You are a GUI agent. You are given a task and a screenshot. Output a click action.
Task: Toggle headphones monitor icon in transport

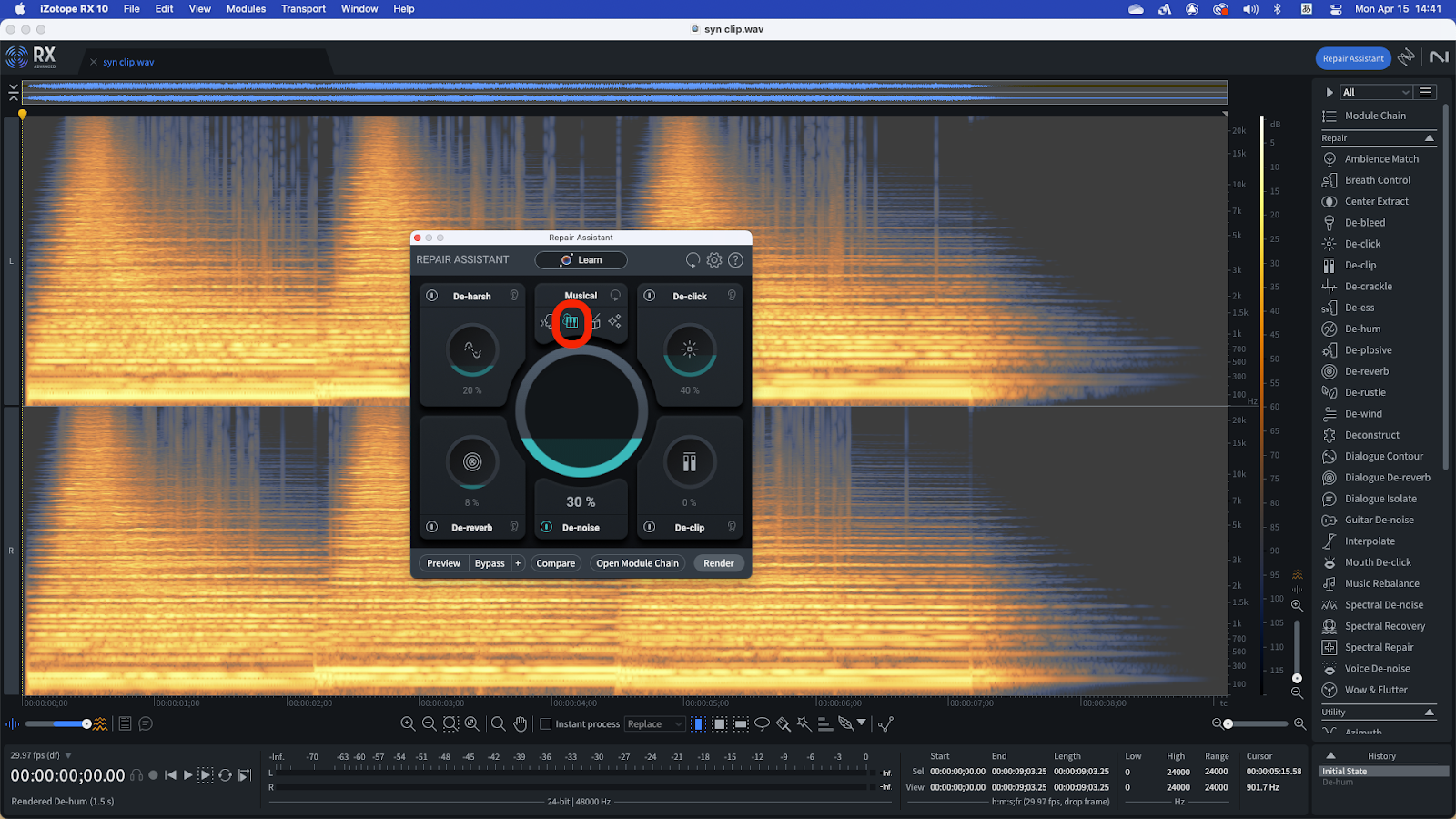tap(136, 775)
